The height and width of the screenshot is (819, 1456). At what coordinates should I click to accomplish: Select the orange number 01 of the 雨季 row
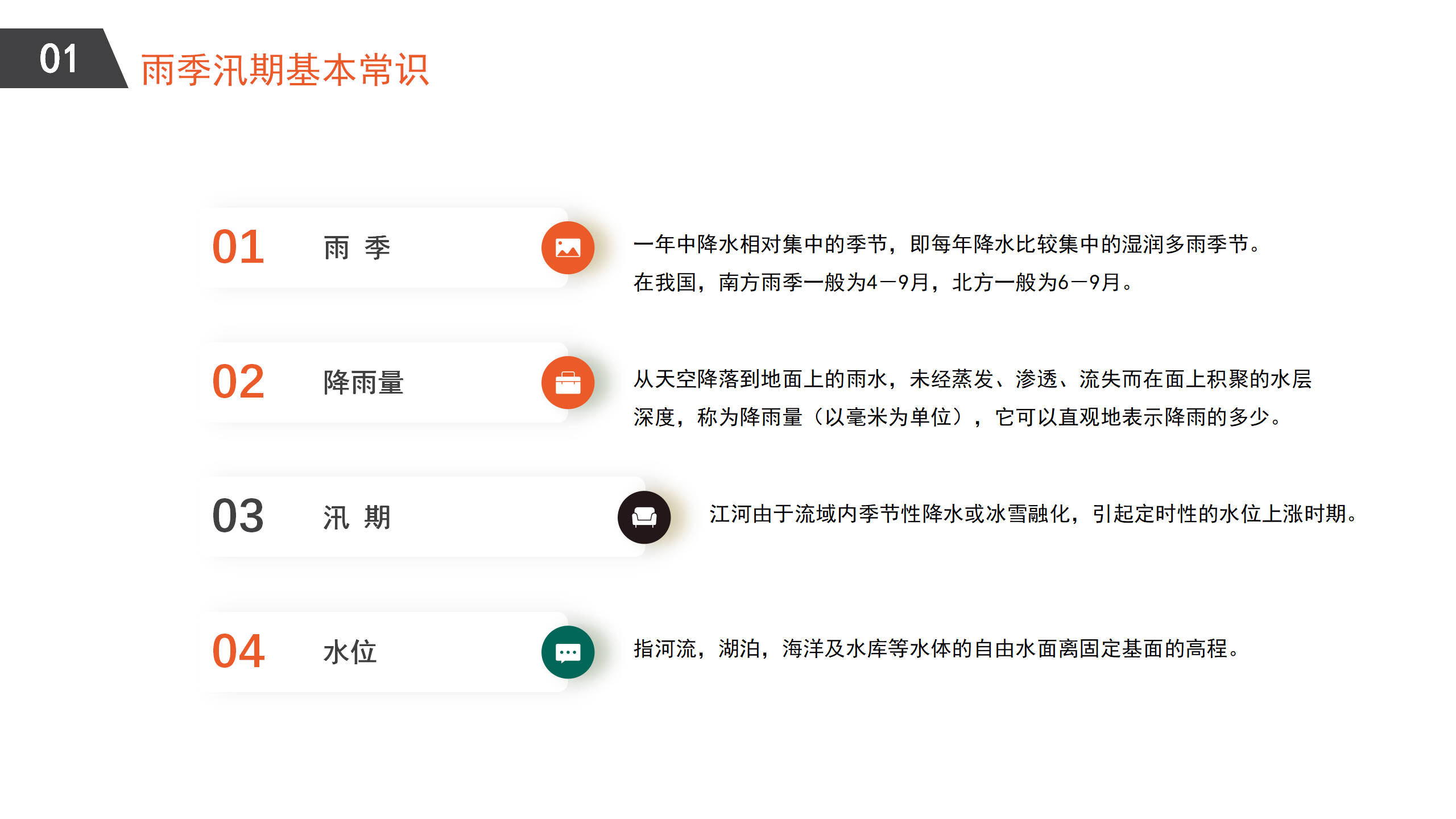(238, 247)
